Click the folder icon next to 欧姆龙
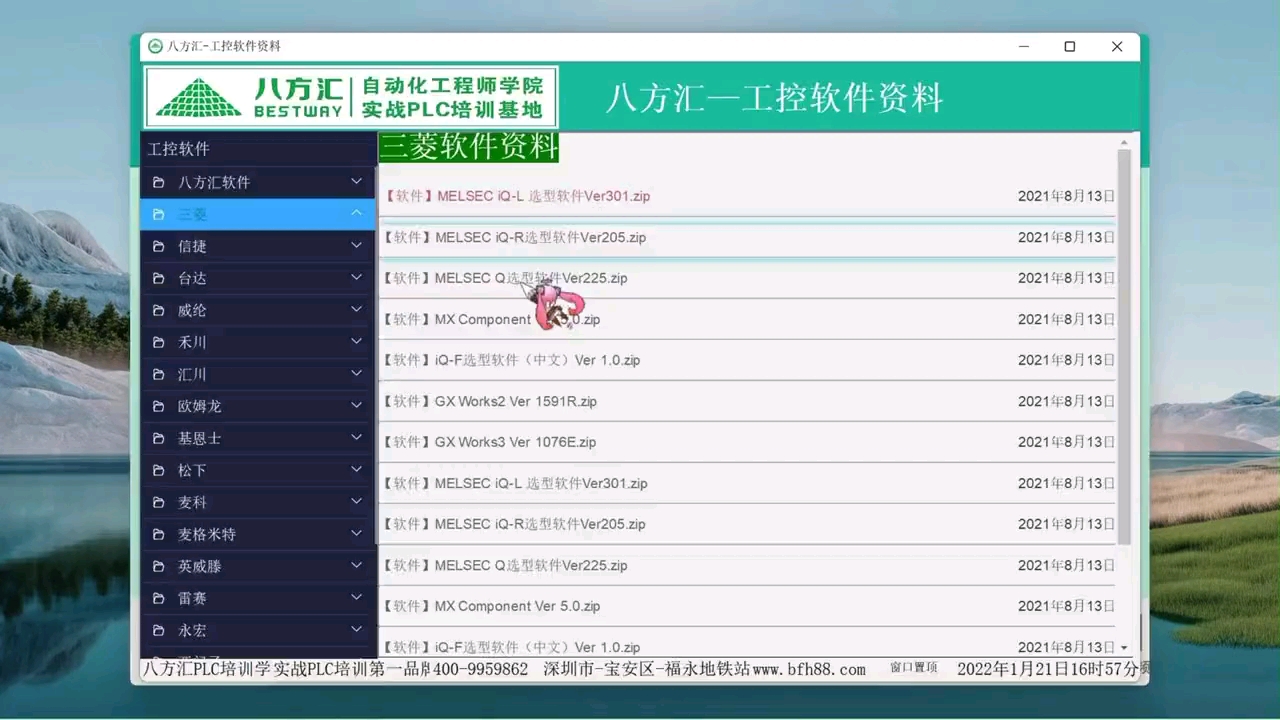This screenshot has height=720, width=1280. coord(159,406)
